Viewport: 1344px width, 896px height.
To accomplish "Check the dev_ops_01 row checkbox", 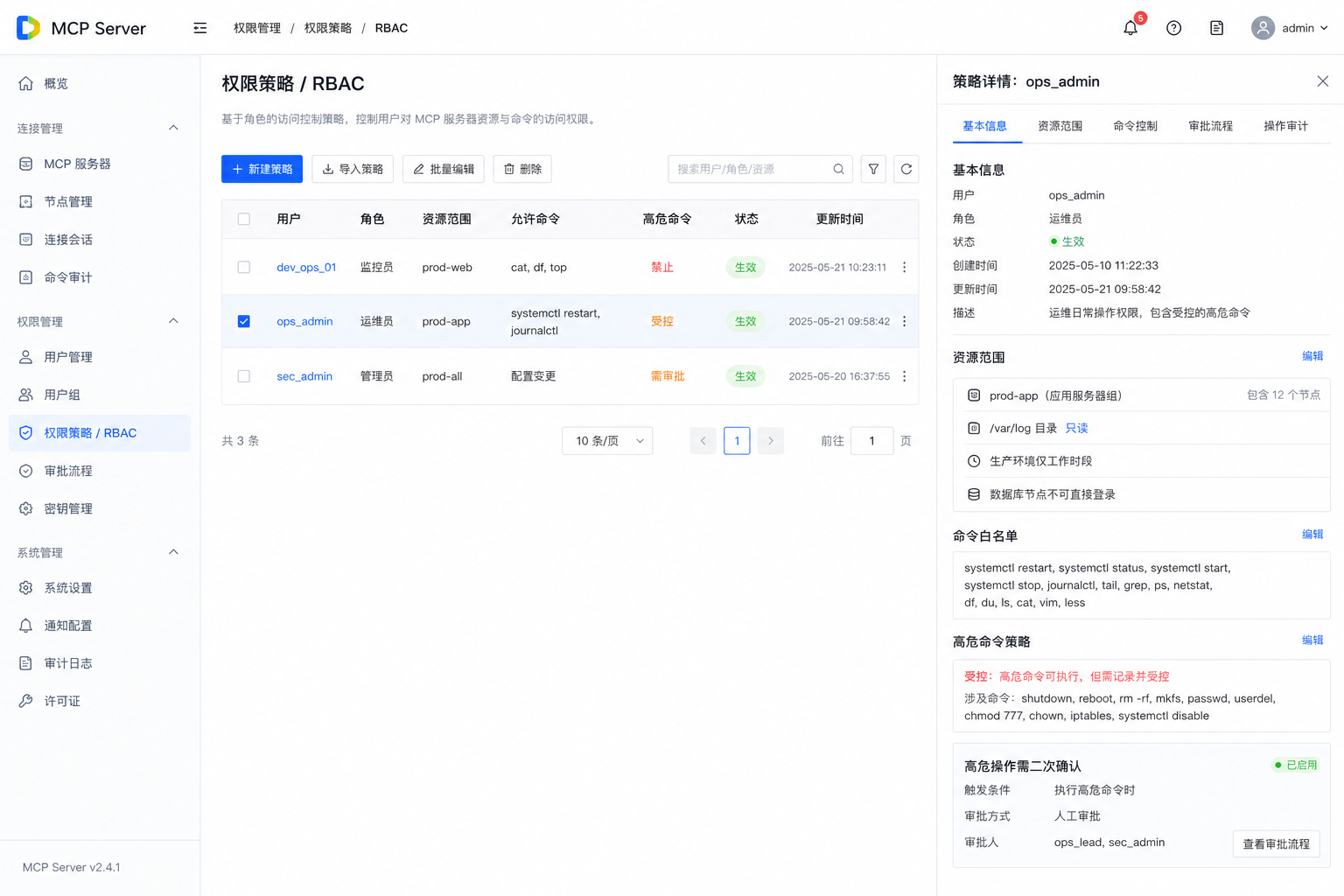I will pyautogui.click(x=244, y=267).
